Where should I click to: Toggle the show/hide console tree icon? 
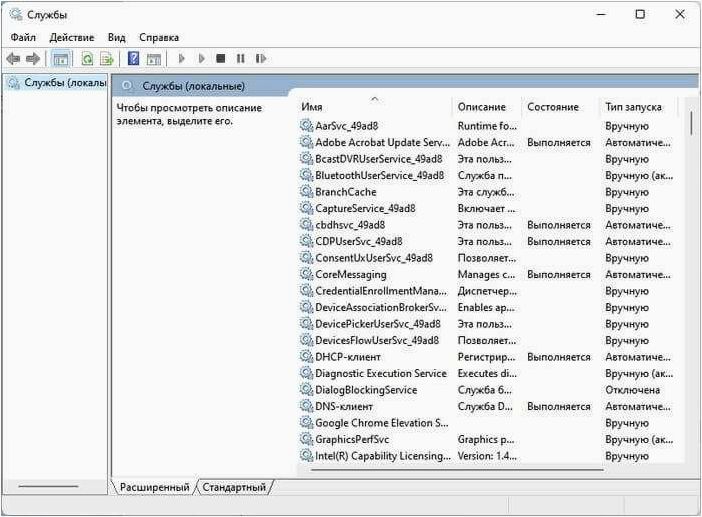60,59
